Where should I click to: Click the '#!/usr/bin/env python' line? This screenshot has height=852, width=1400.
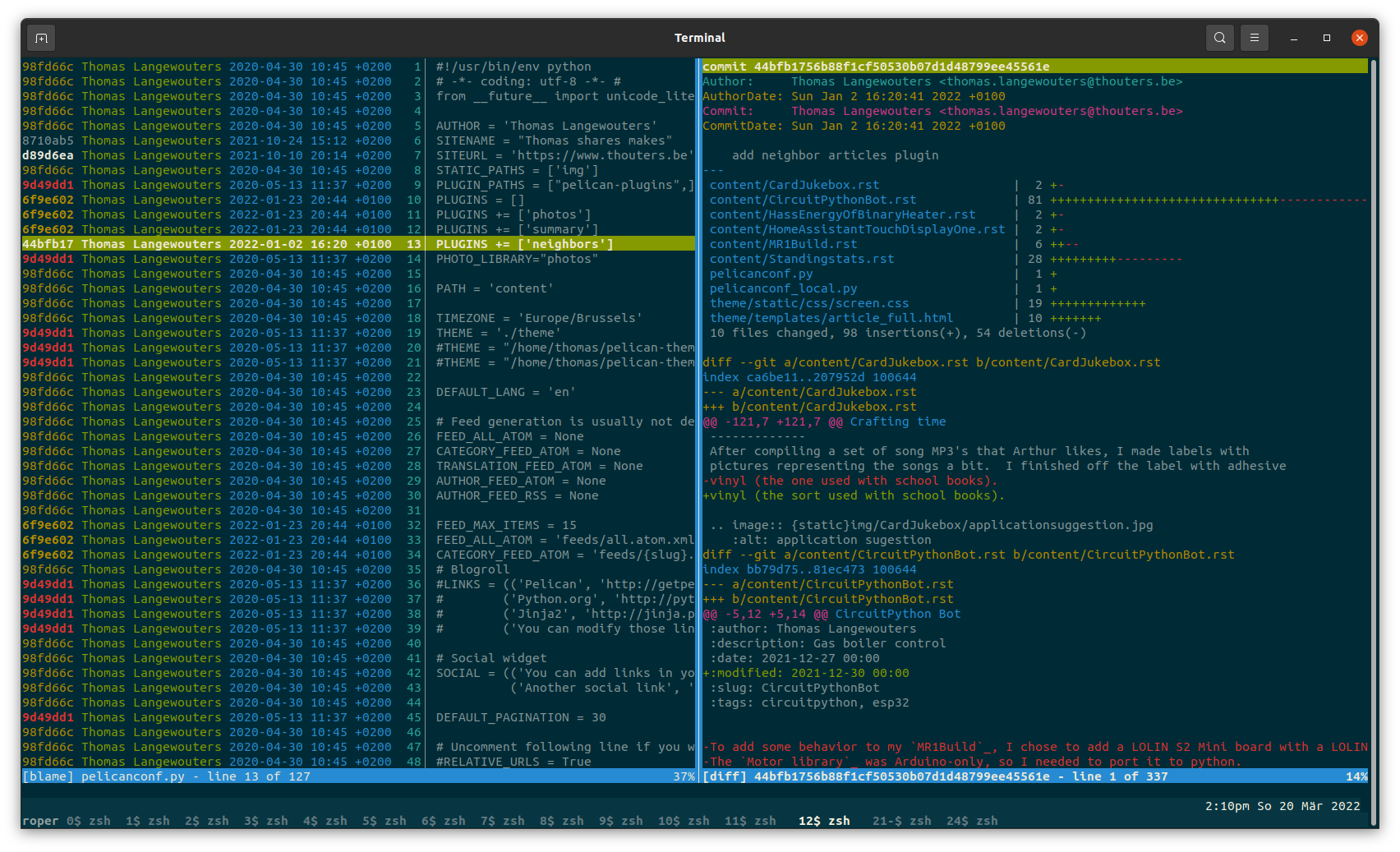[513, 67]
